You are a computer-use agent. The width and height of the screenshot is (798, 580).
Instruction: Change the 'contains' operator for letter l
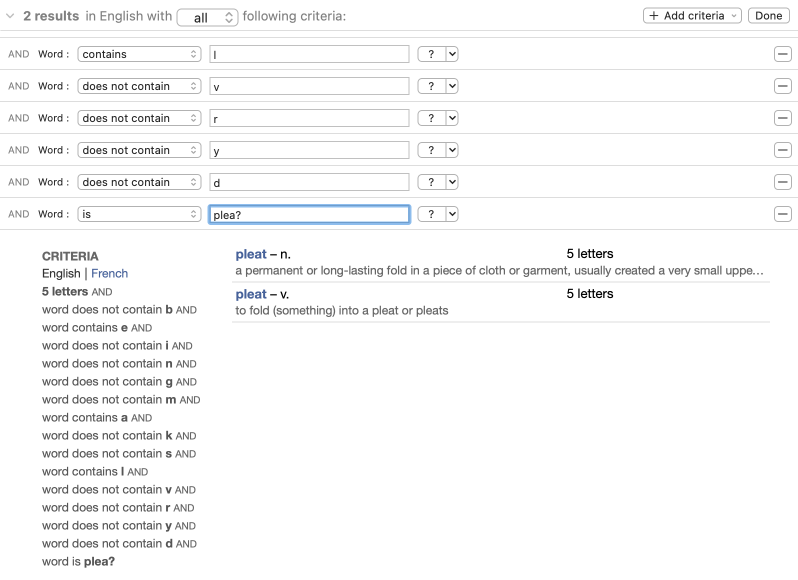pos(139,54)
